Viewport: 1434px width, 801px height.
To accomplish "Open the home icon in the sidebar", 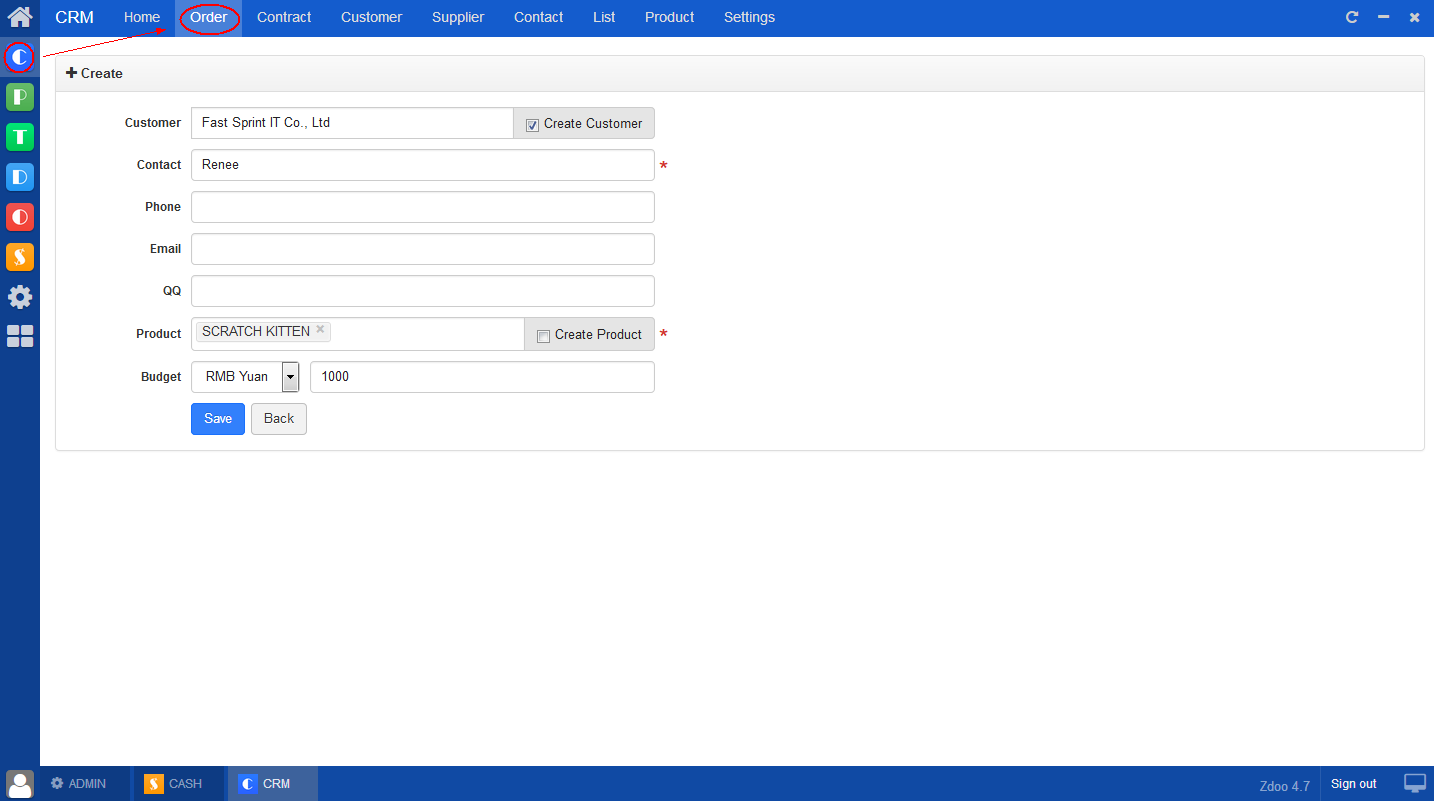I will click(x=20, y=17).
